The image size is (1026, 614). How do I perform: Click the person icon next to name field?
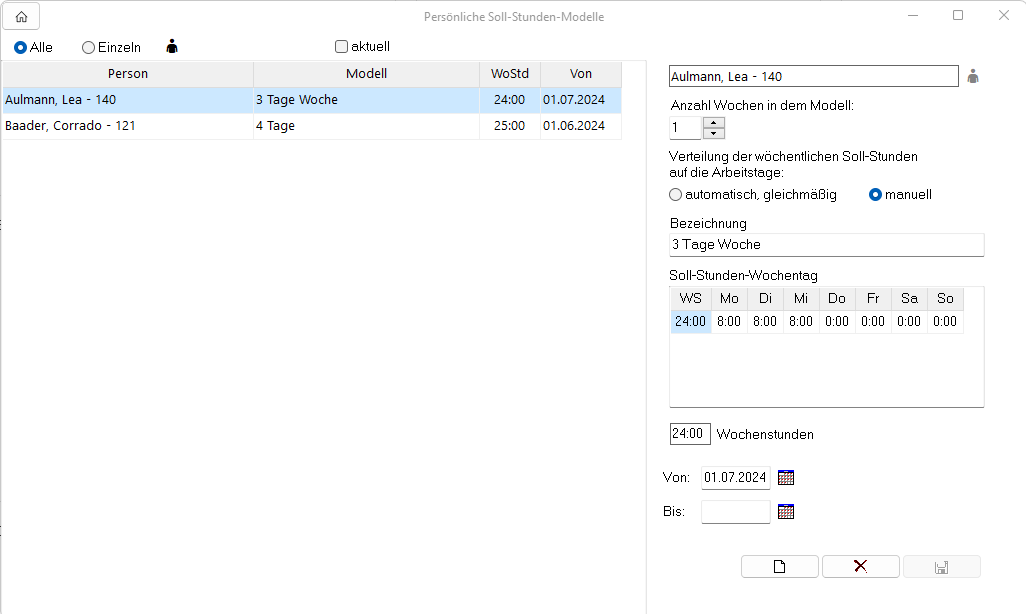pyautogui.click(x=973, y=76)
